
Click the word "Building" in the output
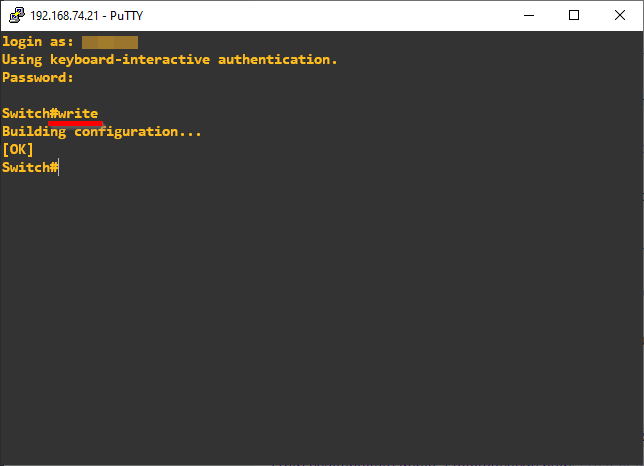click(33, 132)
